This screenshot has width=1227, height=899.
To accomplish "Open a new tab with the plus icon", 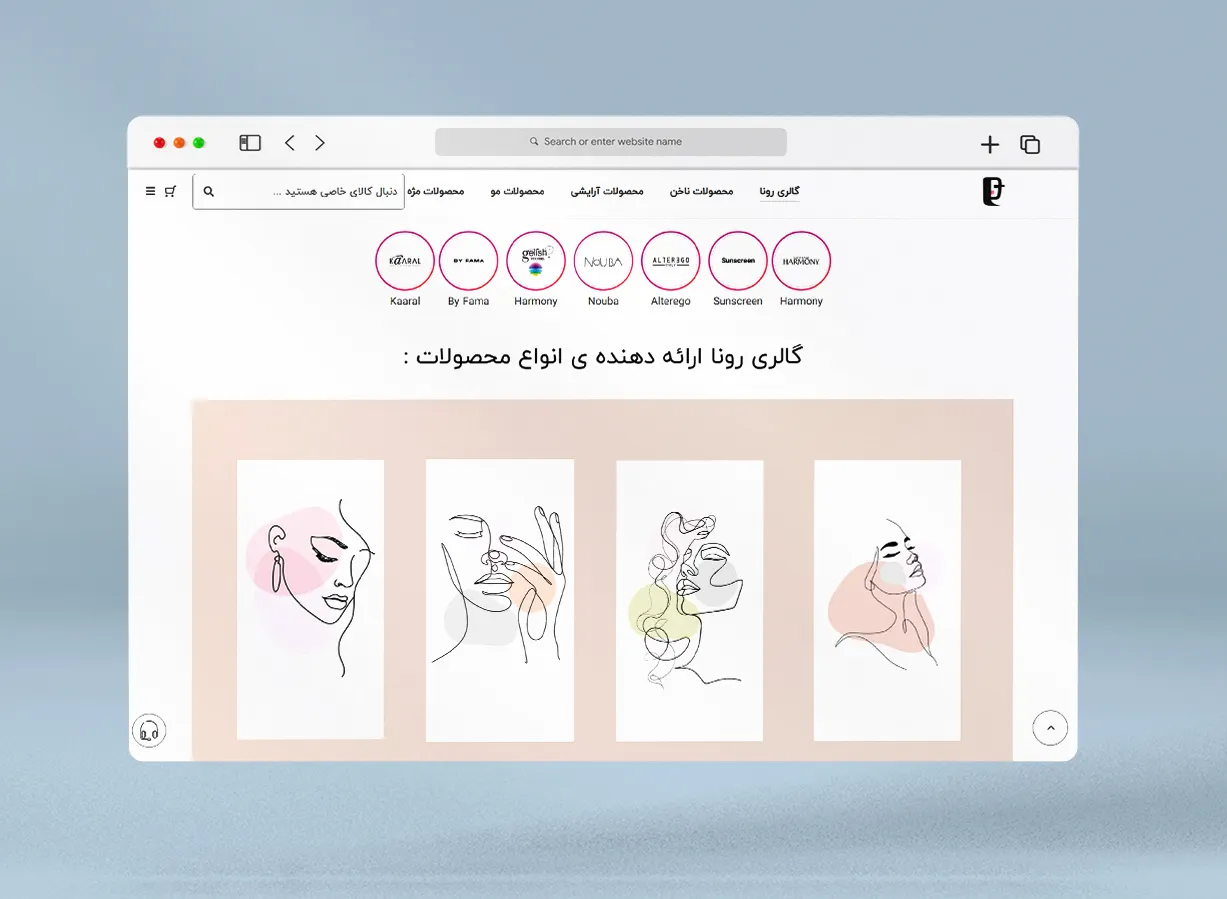I will 990,144.
